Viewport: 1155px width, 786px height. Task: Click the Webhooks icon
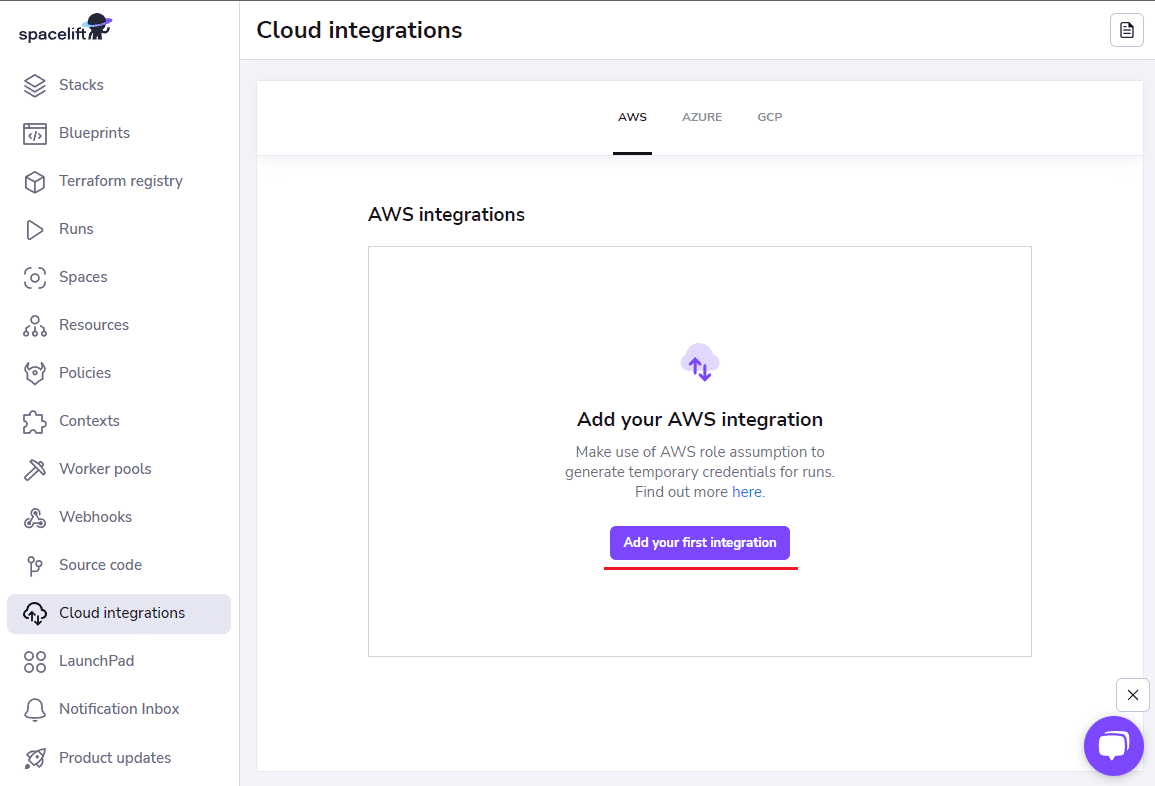tap(35, 518)
